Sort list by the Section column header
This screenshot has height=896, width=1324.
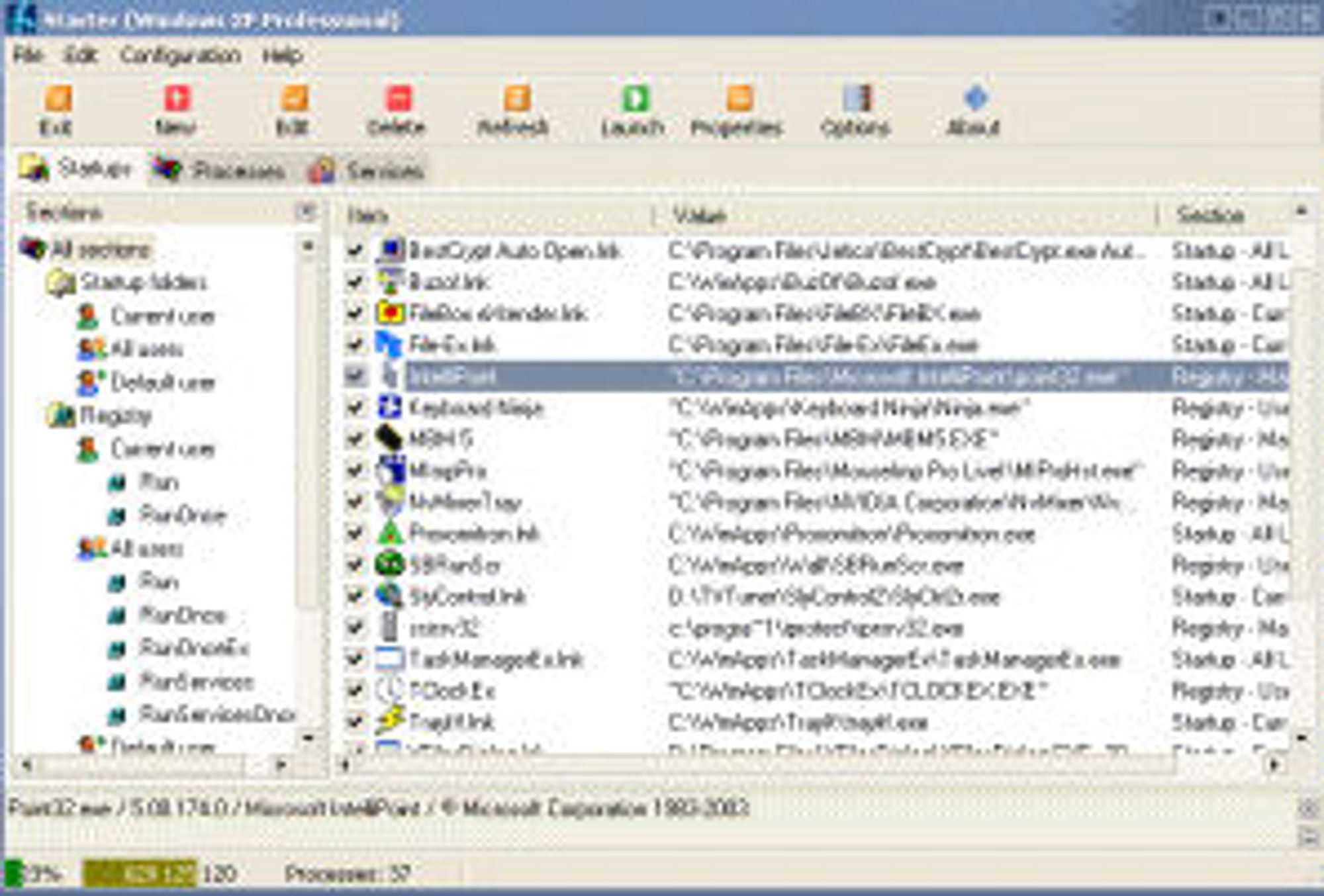coord(1223,215)
